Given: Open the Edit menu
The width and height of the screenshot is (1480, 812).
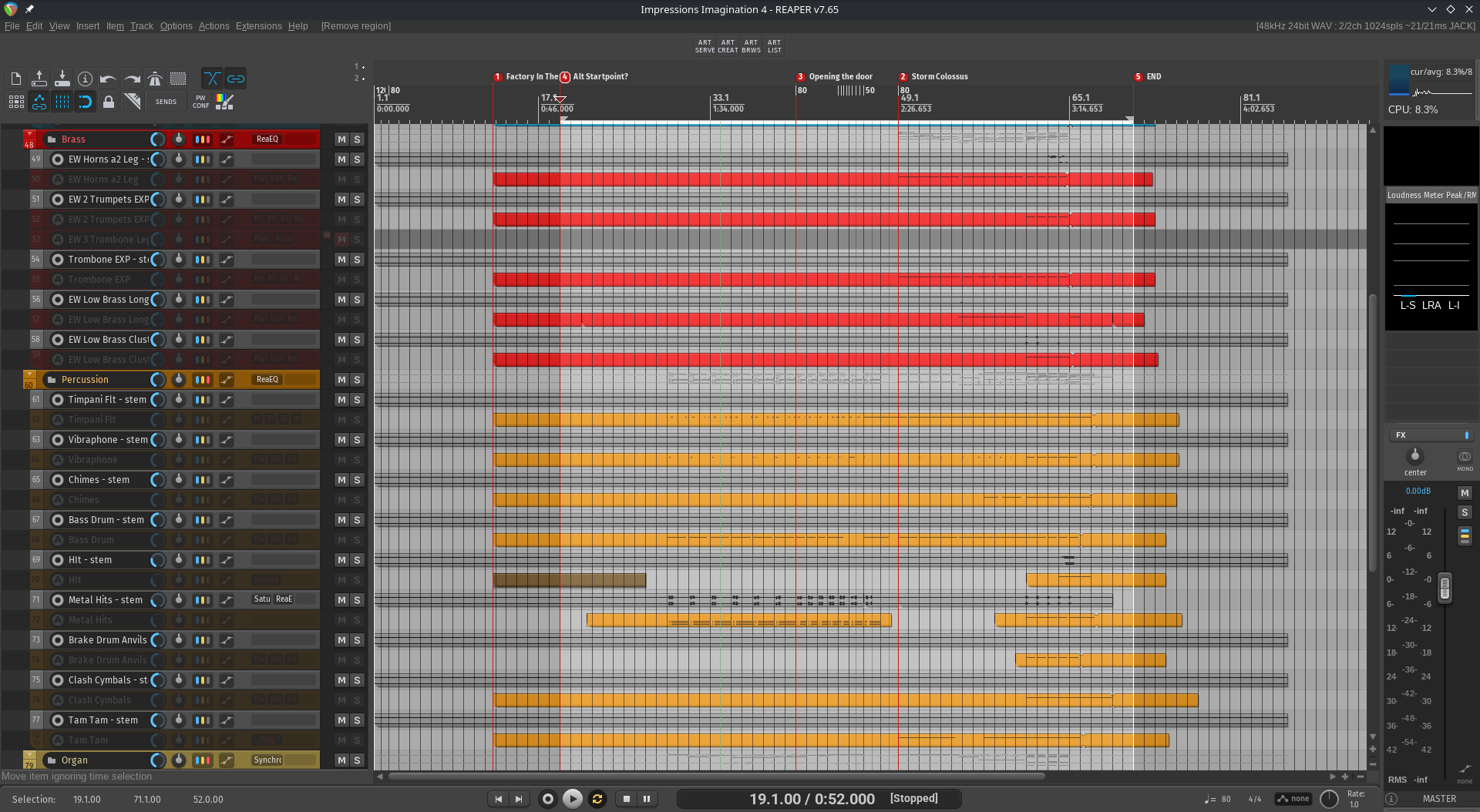Looking at the screenshot, I should pyautogui.click(x=34, y=26).
